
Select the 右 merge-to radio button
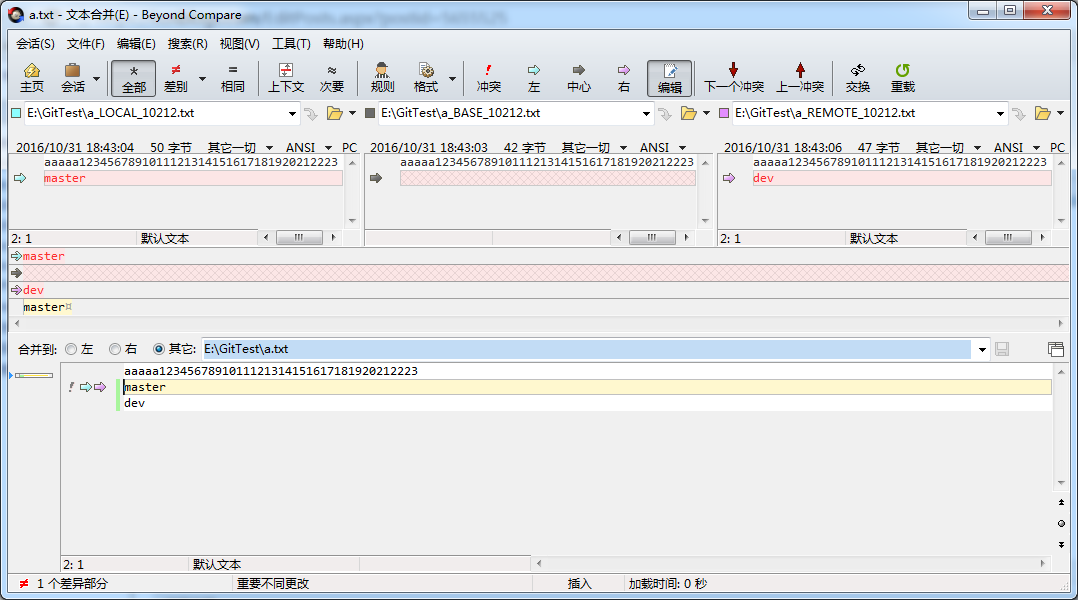[115, 349]
